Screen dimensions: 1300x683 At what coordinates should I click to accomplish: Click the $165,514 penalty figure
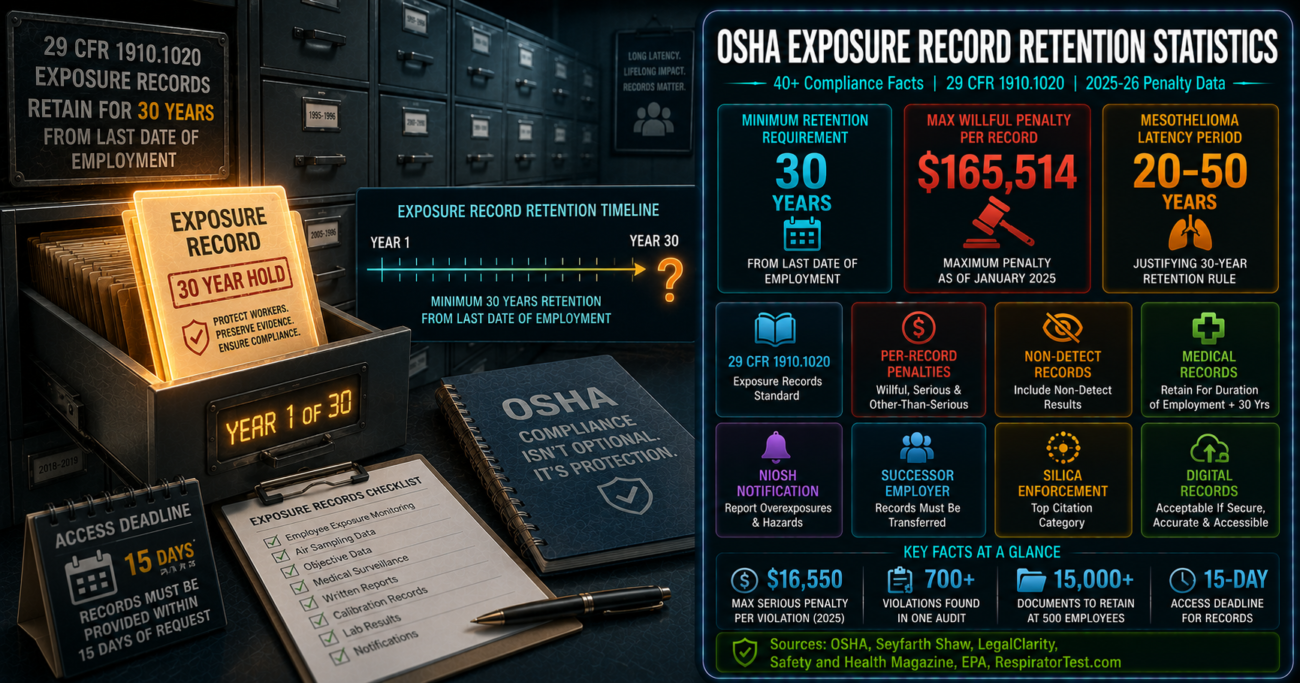coord(998,172)
